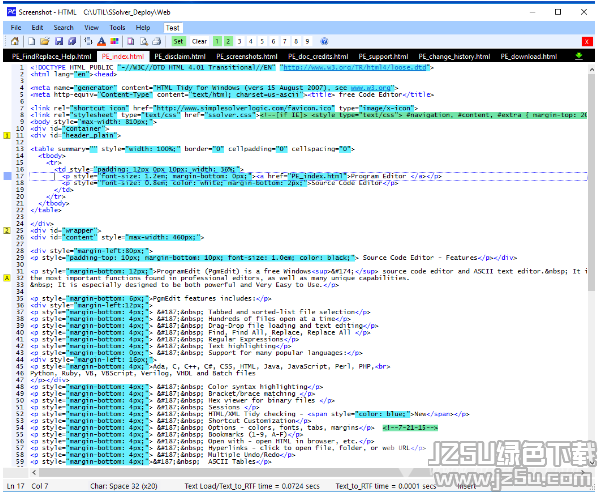Toggle bookmark number 1 in the toolbar
The width and height of the screenshot is (598, 492).
point(217,41)
